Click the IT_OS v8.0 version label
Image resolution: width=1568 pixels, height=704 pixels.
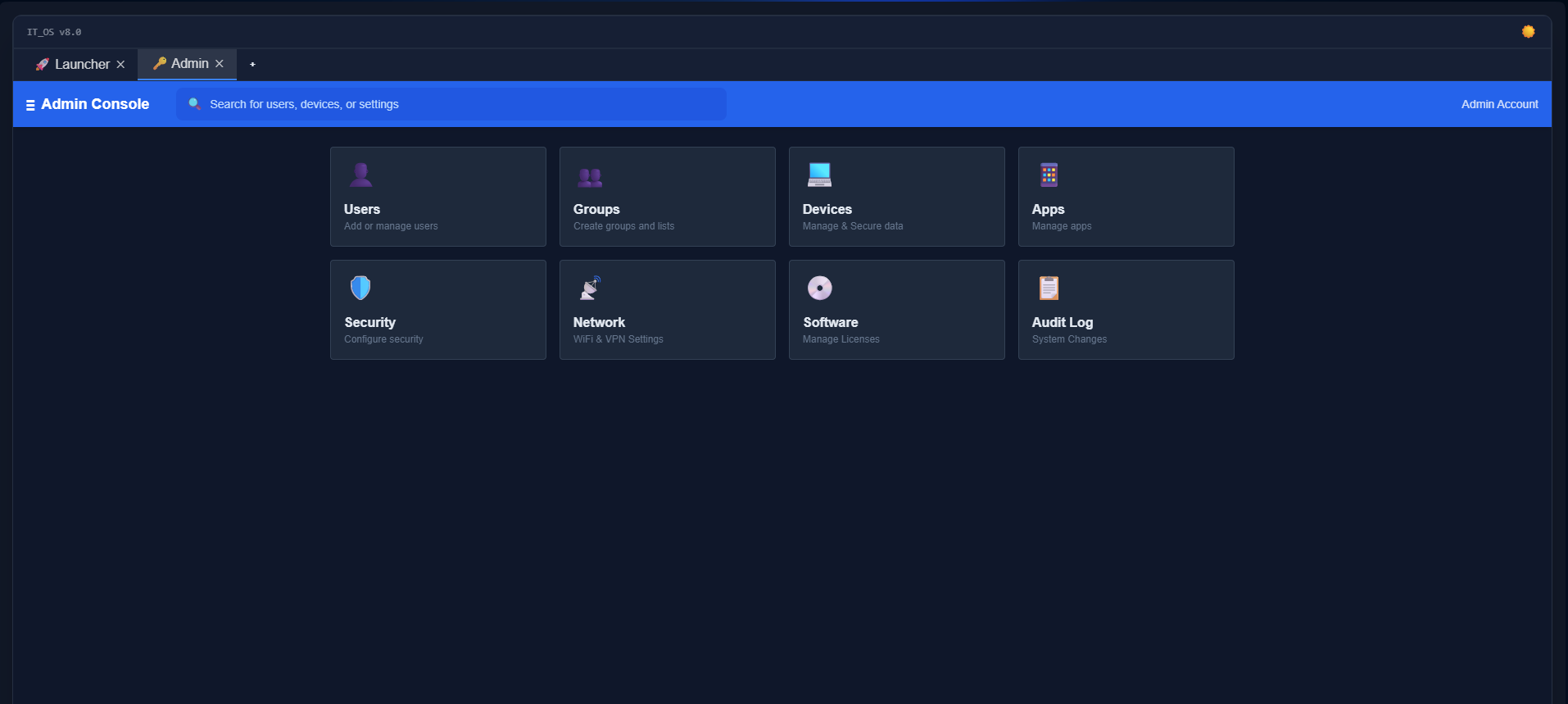click(x=54, y=32)
